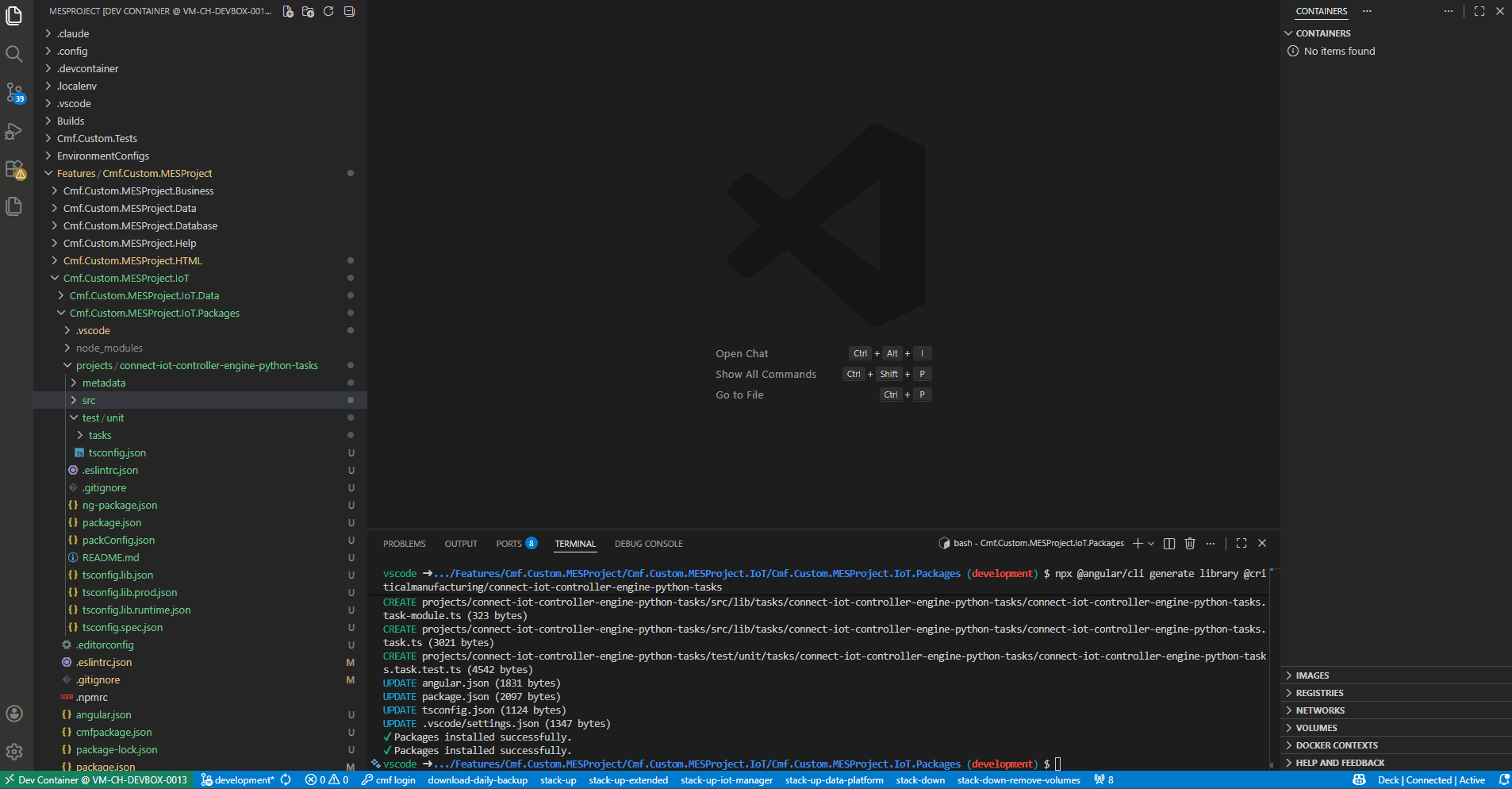Toggle maximize of Containers side panel
The width and height of the screenshot is (1512, 789).
click(1479, 11)
